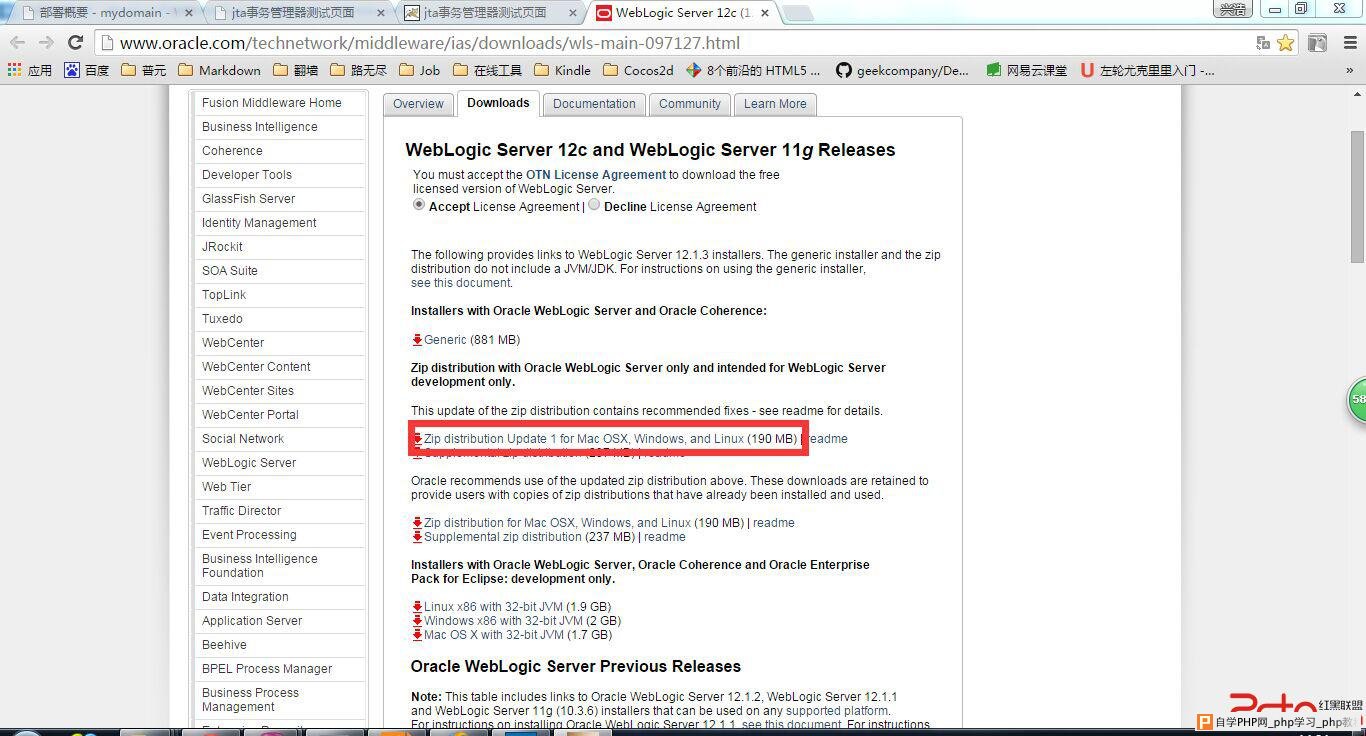Switch to the first jta事务管理器测试页面 browser tab

(x=298, y=13)
